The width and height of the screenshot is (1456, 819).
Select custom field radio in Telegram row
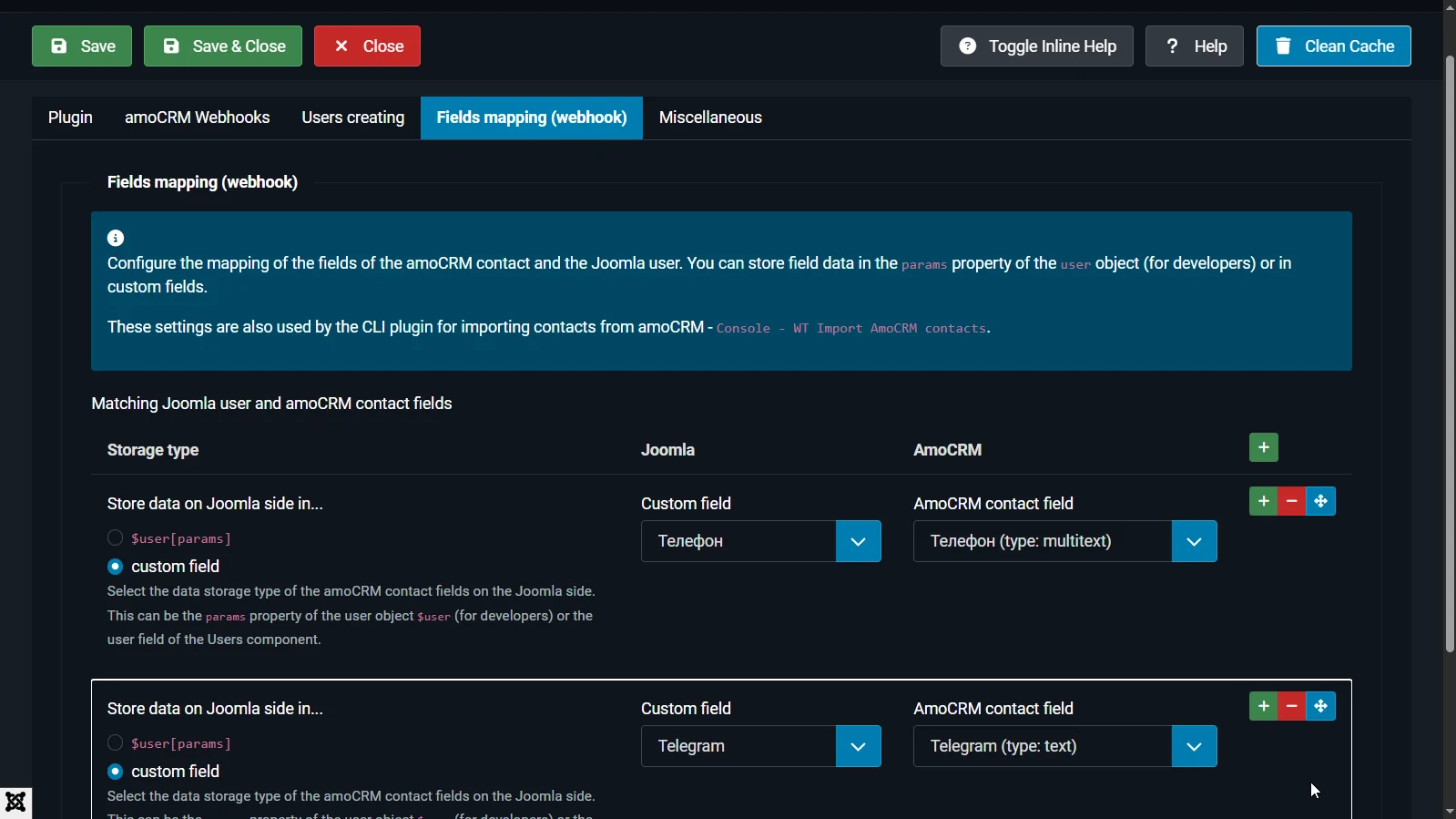pyautogui.click(x=115, y=772)
